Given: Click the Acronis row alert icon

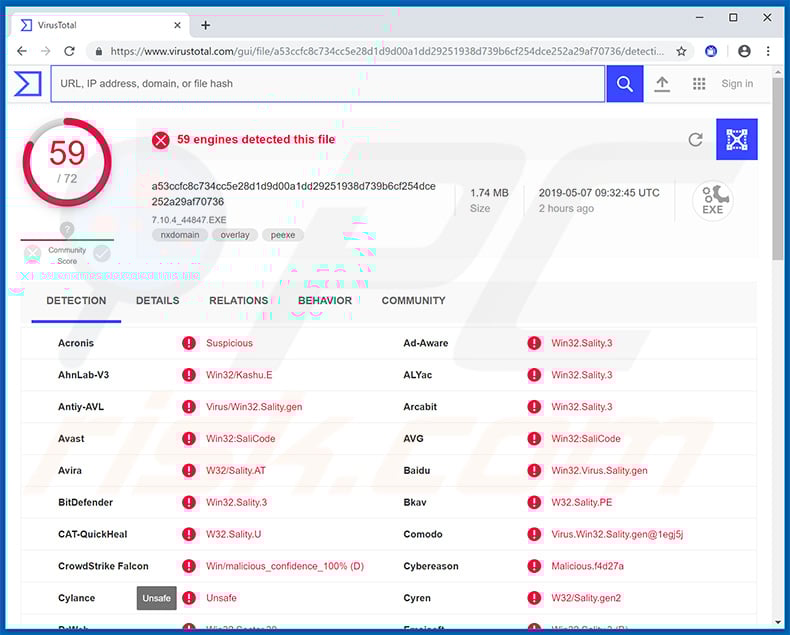Looking at the screenshot, I should coord(189,343).
